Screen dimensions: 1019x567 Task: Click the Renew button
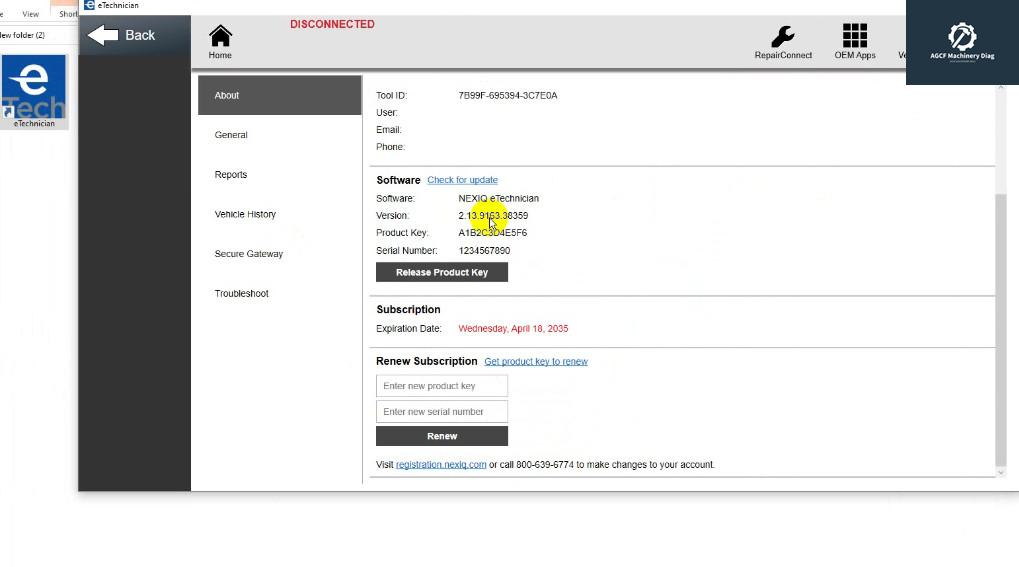(x=442, y=436)
